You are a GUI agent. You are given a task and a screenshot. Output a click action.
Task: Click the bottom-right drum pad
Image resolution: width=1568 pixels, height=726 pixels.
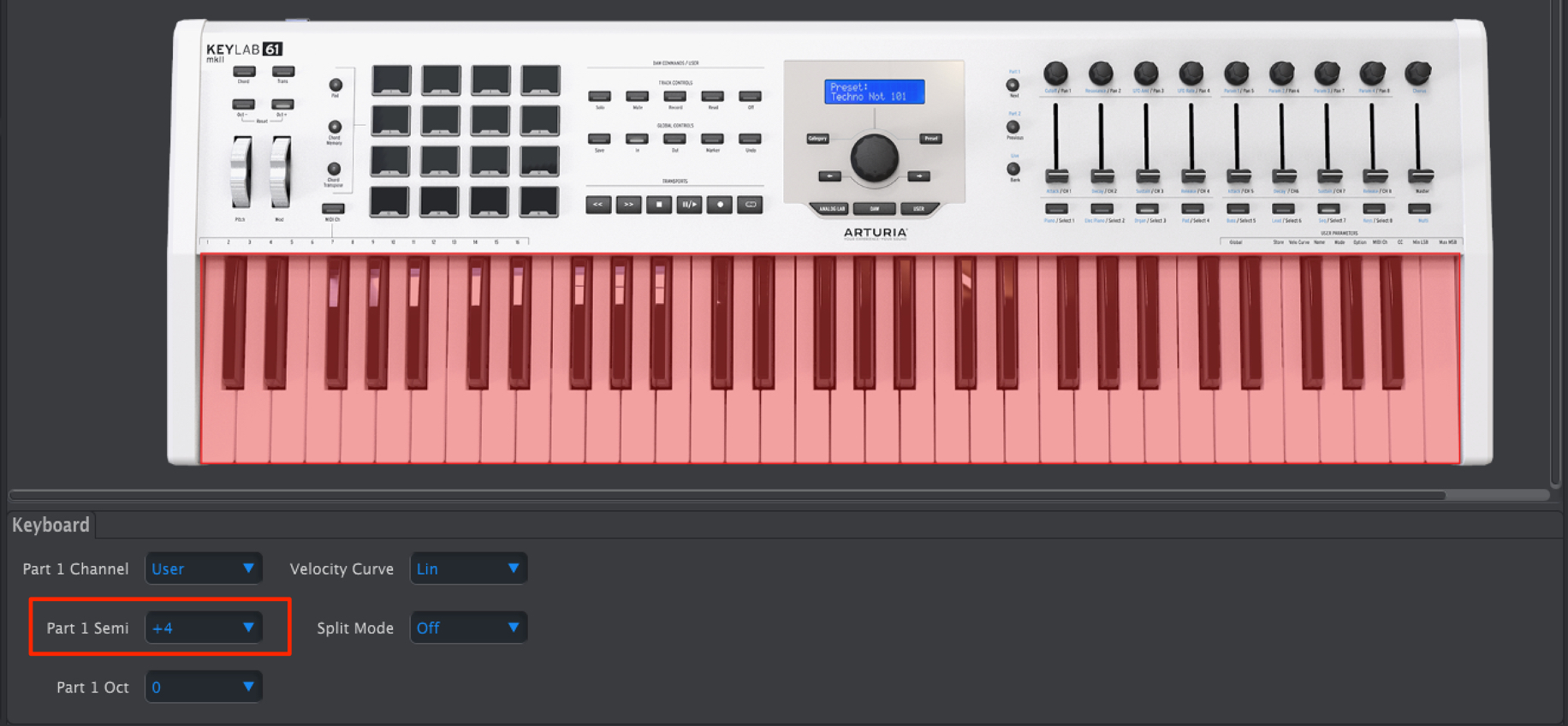[539, 202]
